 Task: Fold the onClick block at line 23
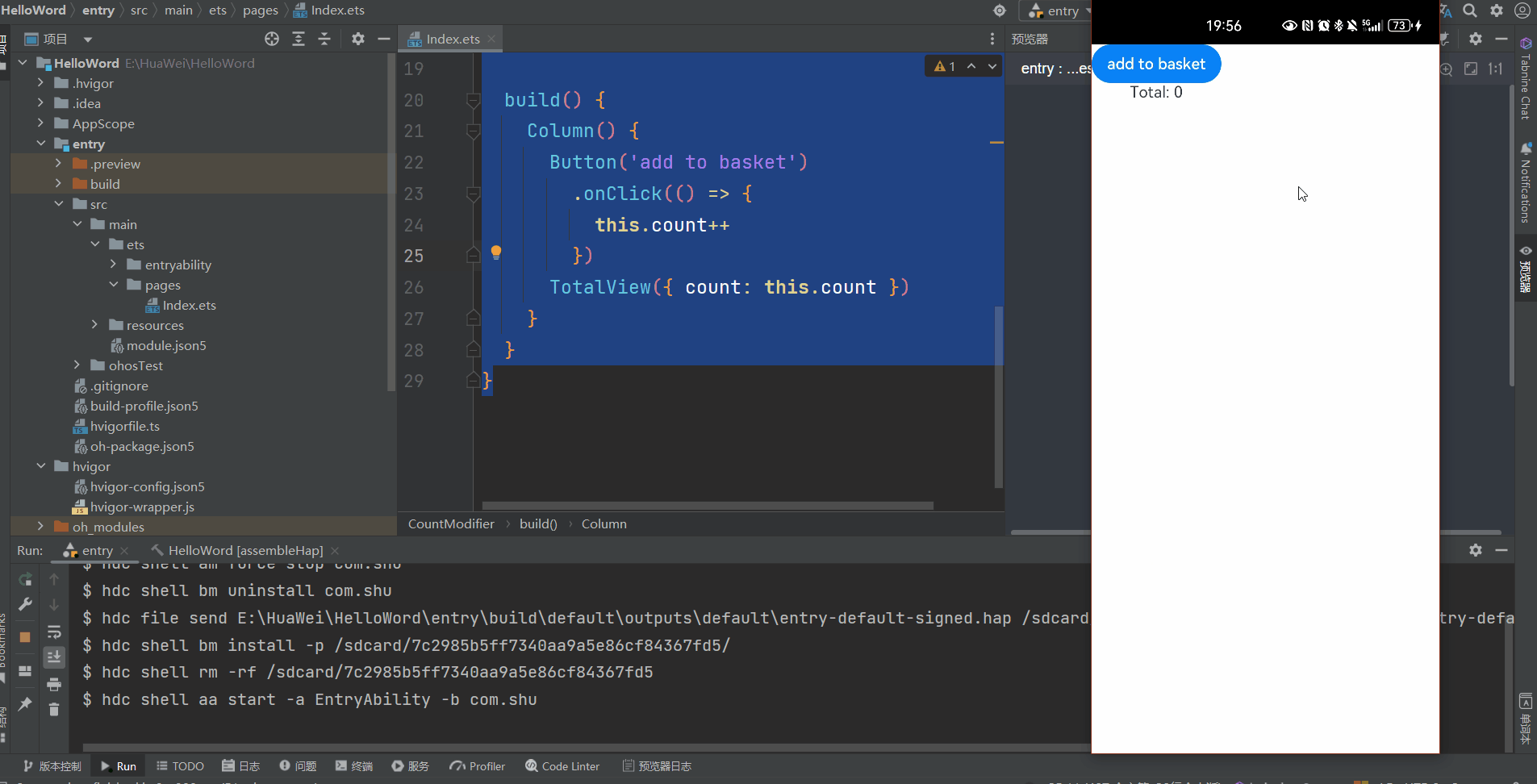coord(474,194)
